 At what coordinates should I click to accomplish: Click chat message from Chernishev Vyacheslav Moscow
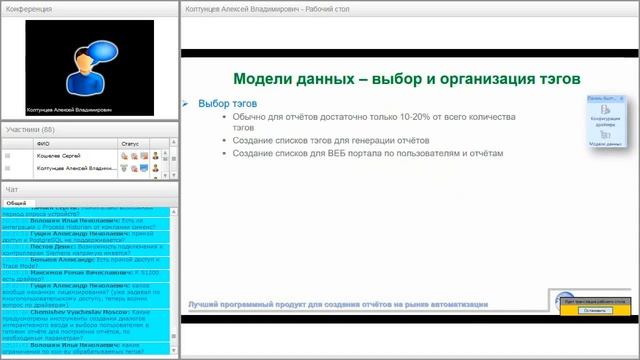[x=85, y=325]
